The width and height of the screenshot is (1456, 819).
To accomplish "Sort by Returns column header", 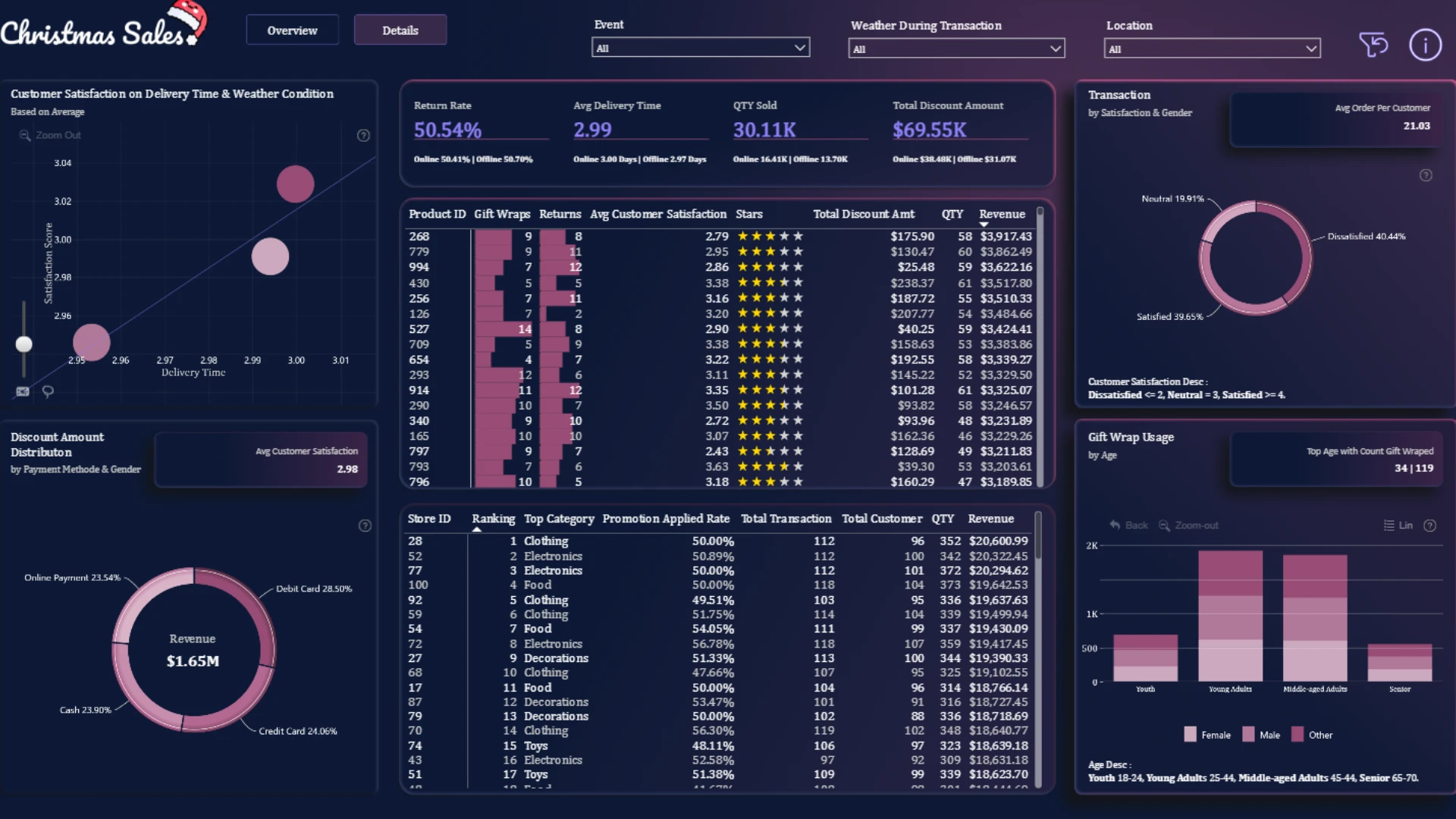I will pyautogui.click(x=560, y=215).
